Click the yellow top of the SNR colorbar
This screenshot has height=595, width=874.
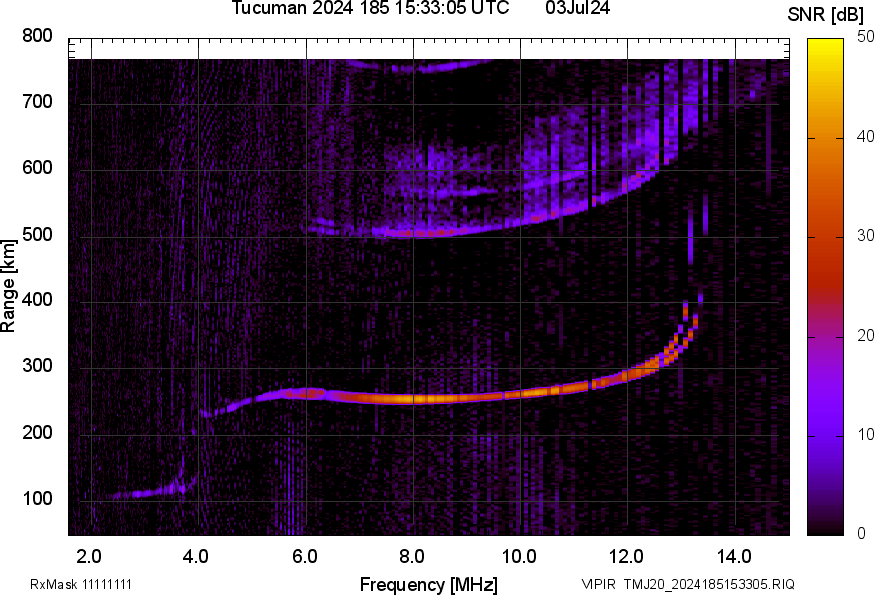pos(826,47)
